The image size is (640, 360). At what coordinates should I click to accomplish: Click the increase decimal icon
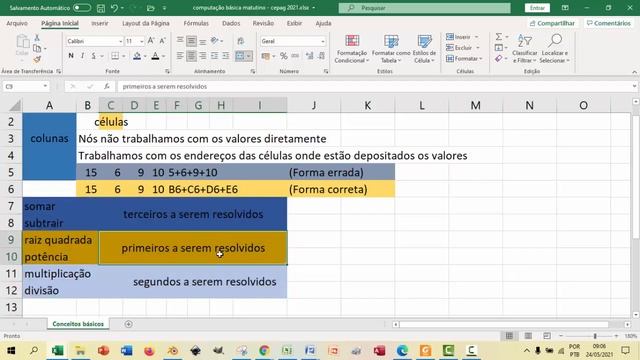309,56
